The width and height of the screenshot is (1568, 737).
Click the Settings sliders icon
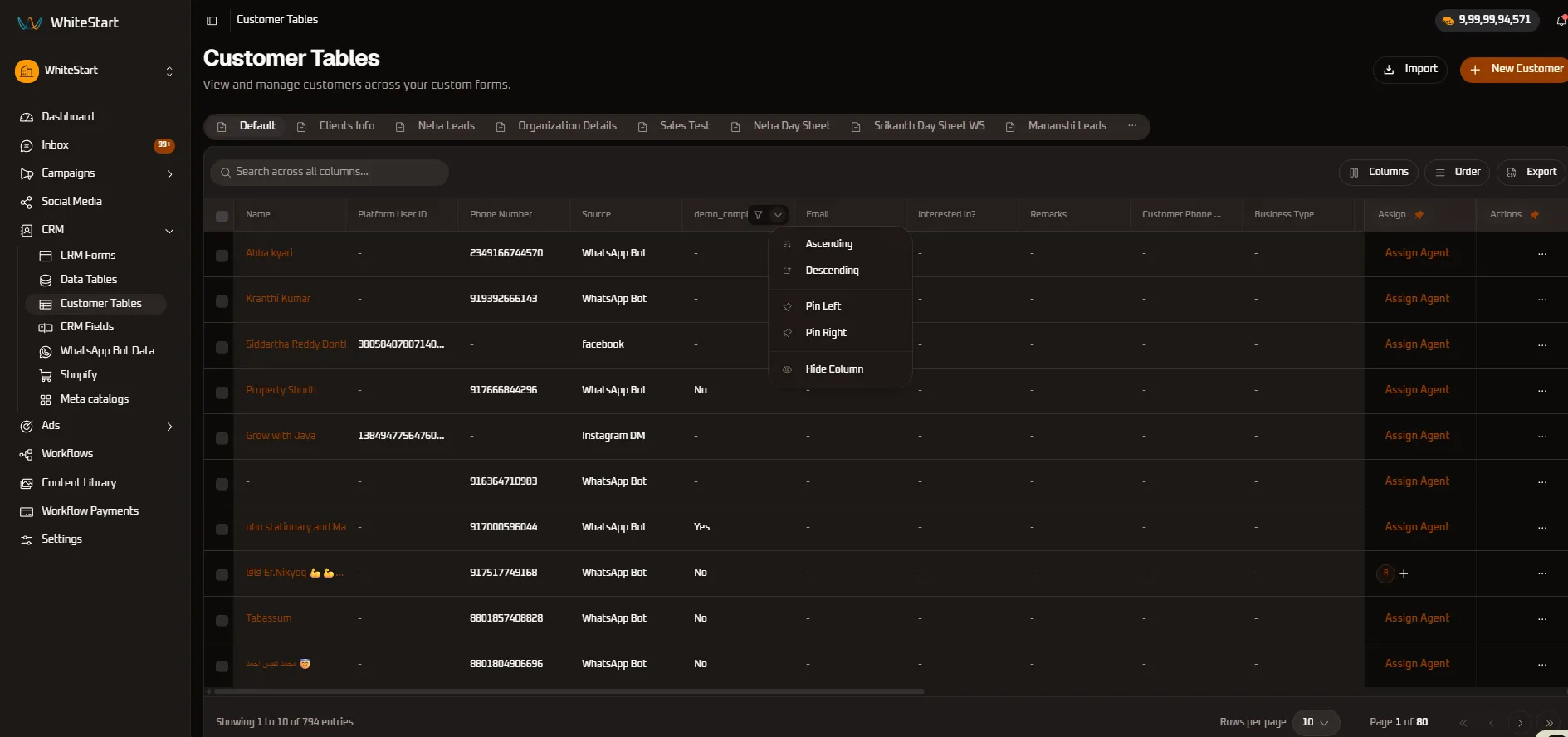click(x=27, y=539)
